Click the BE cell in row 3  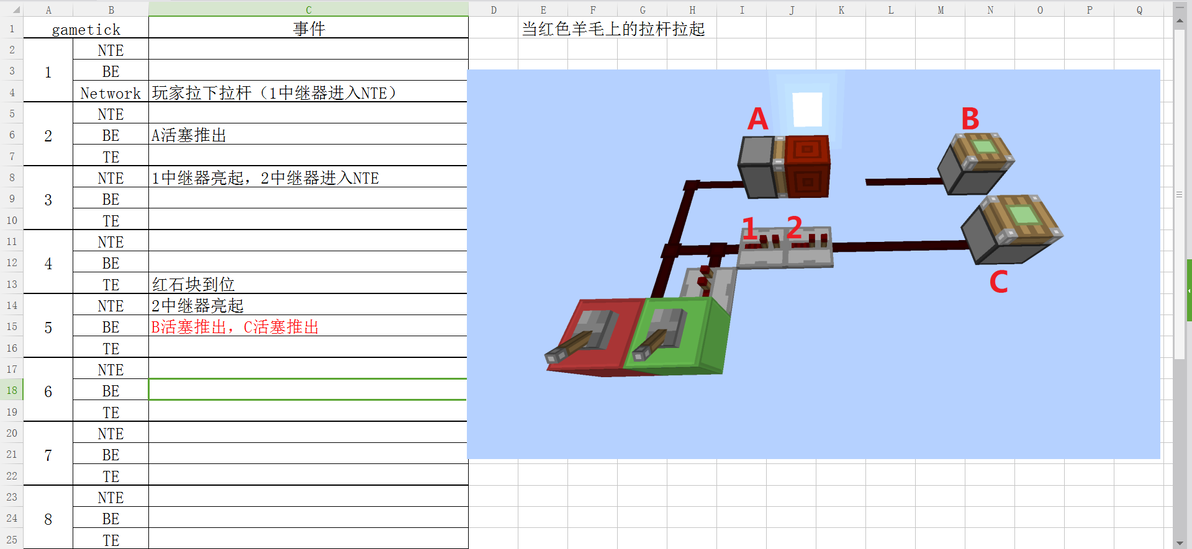click(111, 71)
